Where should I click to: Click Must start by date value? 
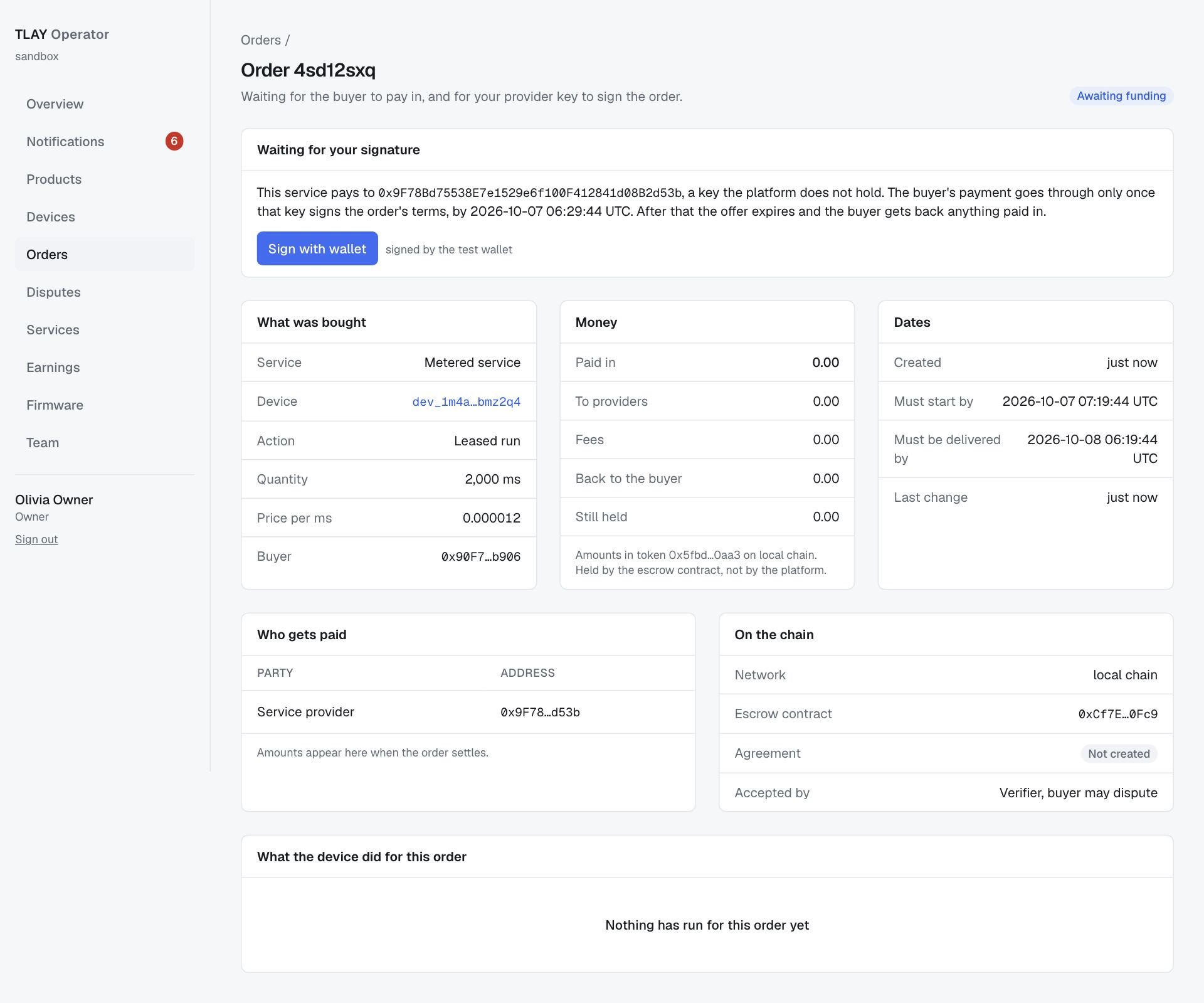[x=1080, y=401]
